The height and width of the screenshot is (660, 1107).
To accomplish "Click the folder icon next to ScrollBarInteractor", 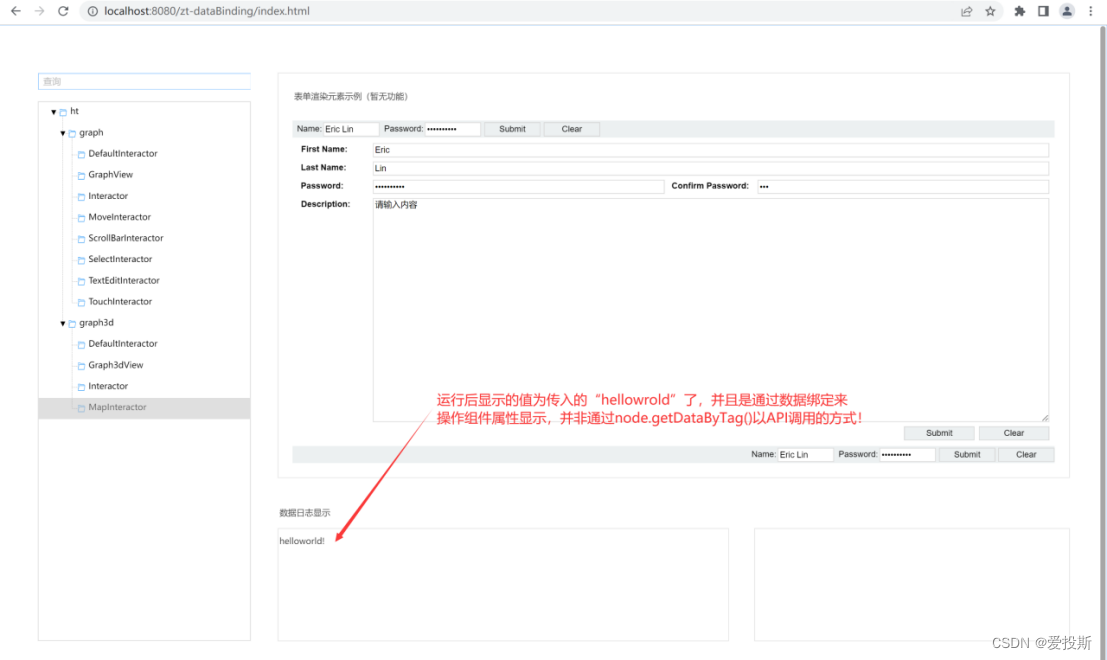I will tap(79, 238).
